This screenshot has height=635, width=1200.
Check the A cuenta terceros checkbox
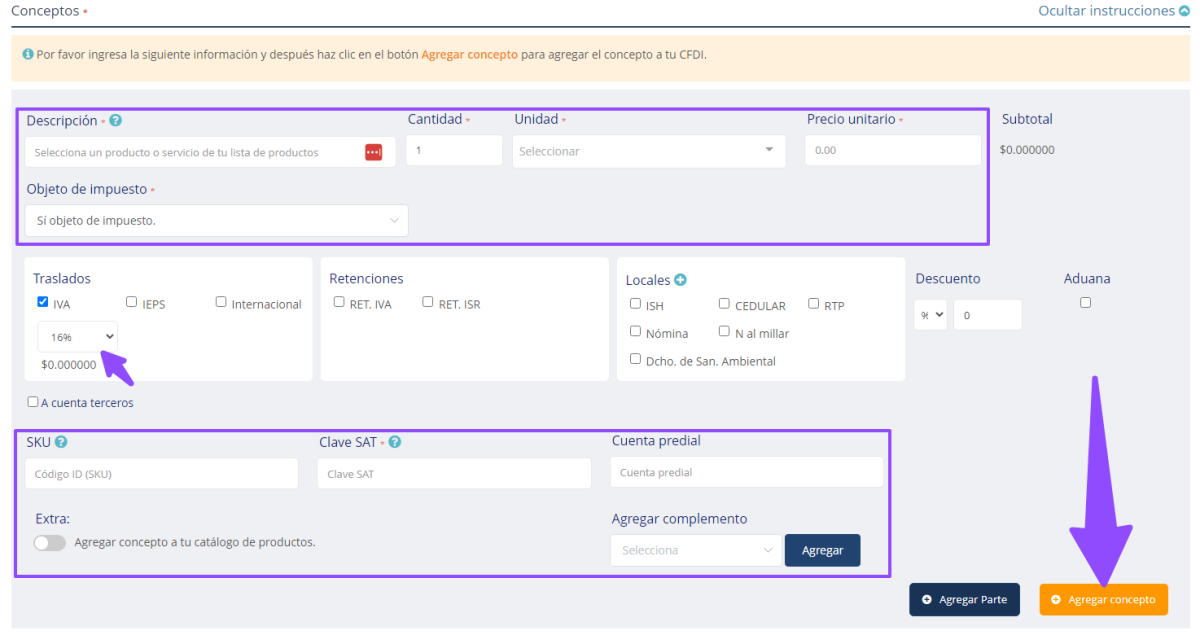(x=34, y=403)
